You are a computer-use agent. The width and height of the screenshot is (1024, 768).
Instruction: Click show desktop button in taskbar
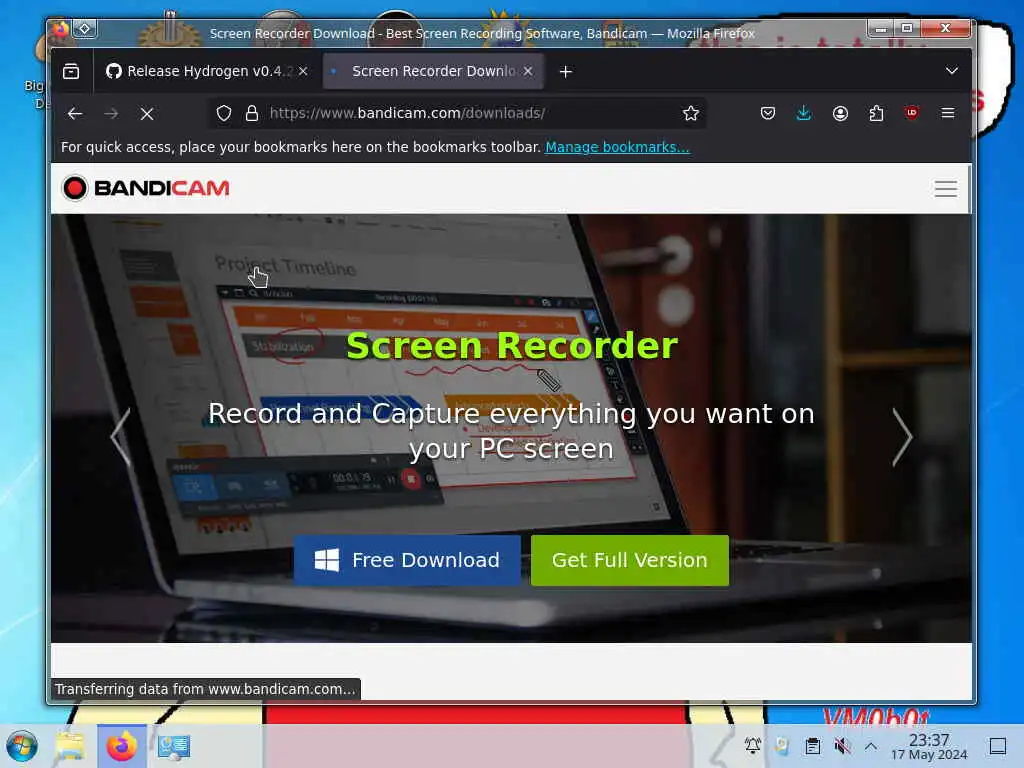tap(998, 746)
